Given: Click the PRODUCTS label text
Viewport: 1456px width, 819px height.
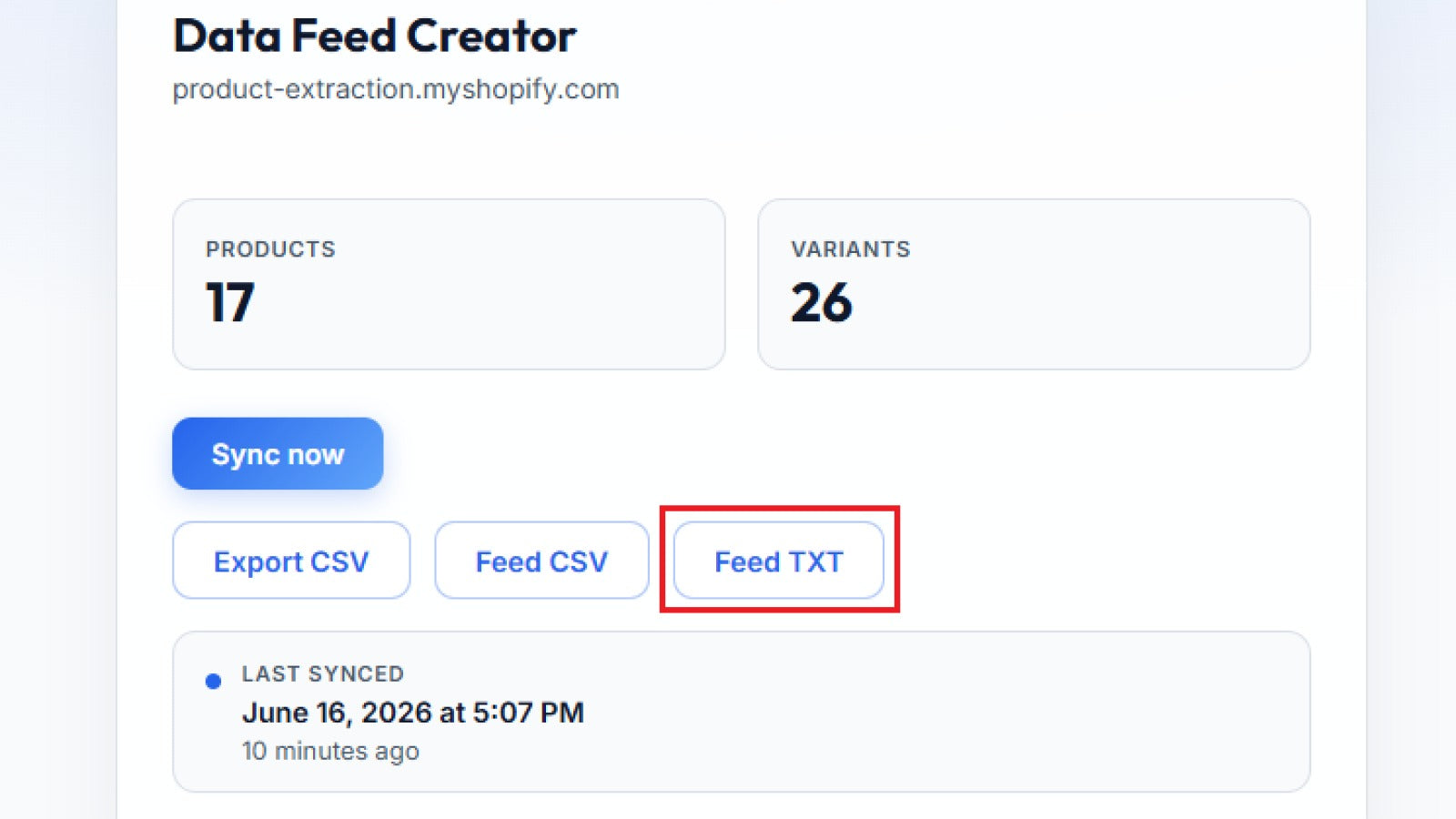Looking at the screenshot, I should click(270, 249).
